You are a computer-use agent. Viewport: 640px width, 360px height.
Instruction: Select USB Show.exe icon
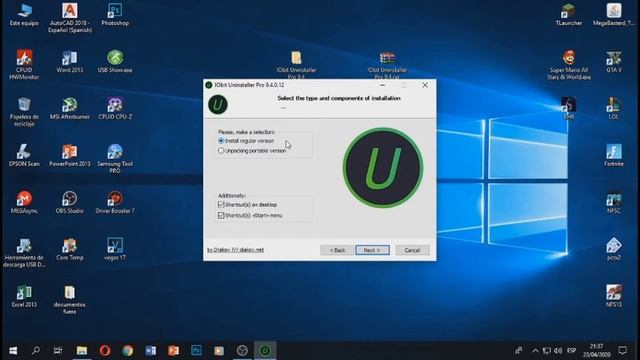coord(115,62)
